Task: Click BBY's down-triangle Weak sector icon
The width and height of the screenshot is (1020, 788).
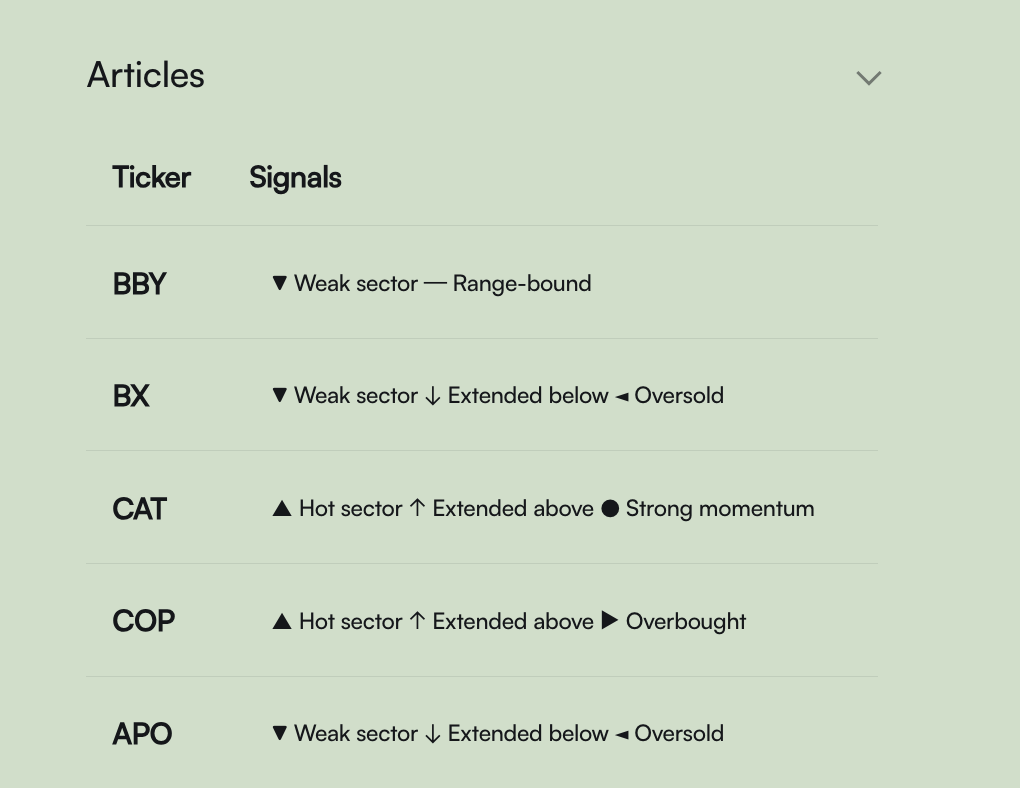Action: 280,284
